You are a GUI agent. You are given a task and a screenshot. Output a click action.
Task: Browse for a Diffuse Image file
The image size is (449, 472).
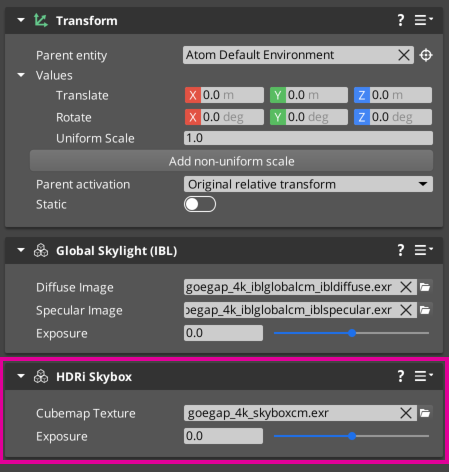(425, 287)
